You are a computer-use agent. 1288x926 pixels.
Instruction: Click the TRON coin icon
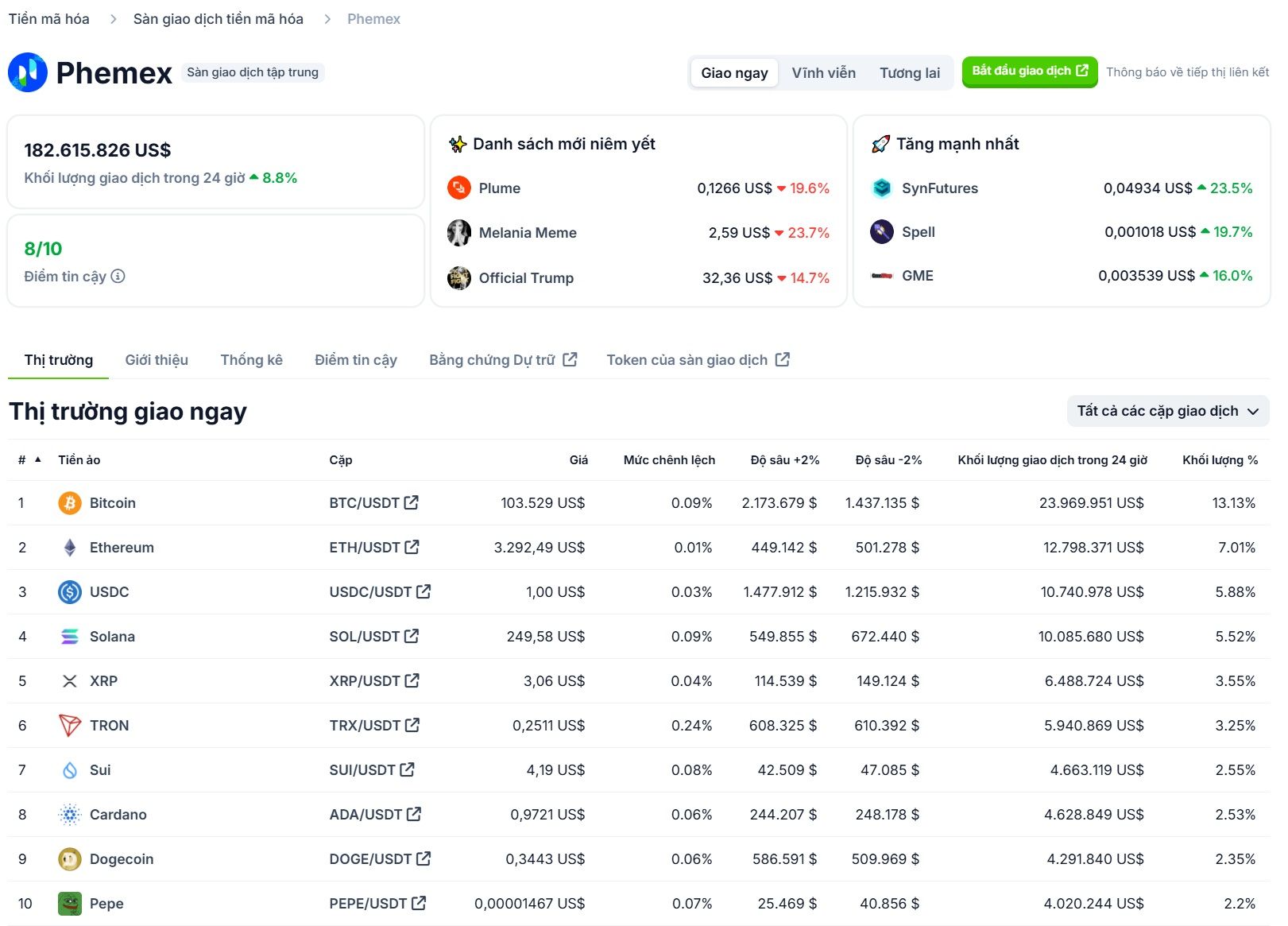(70, 726)
